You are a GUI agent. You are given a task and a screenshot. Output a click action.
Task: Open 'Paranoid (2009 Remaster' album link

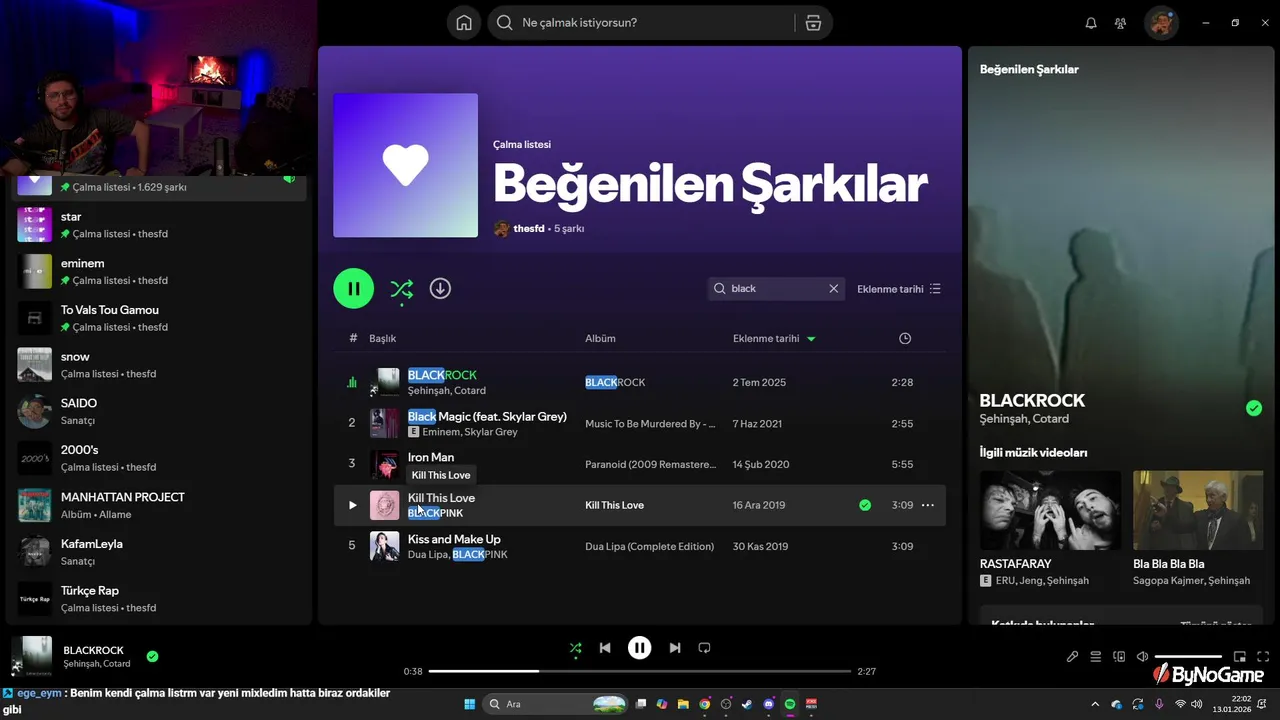[x=650, y=465]
